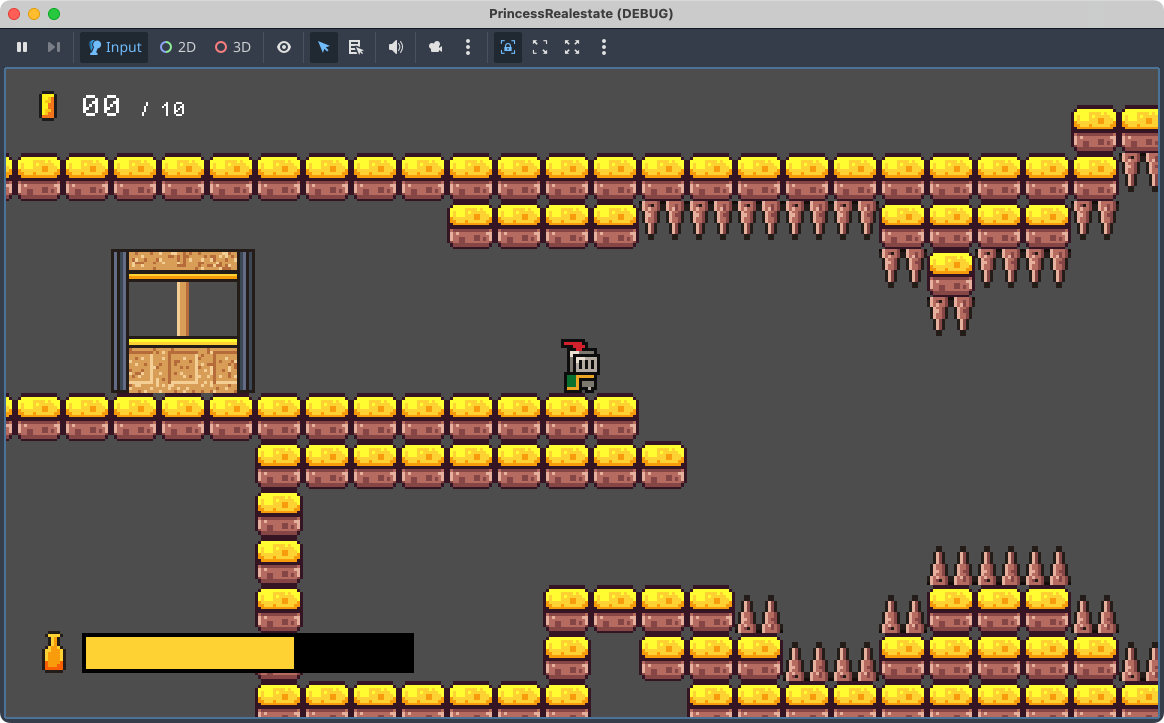
Task: Activate the arrow Select Mode tool
Action: coord(324,47)
